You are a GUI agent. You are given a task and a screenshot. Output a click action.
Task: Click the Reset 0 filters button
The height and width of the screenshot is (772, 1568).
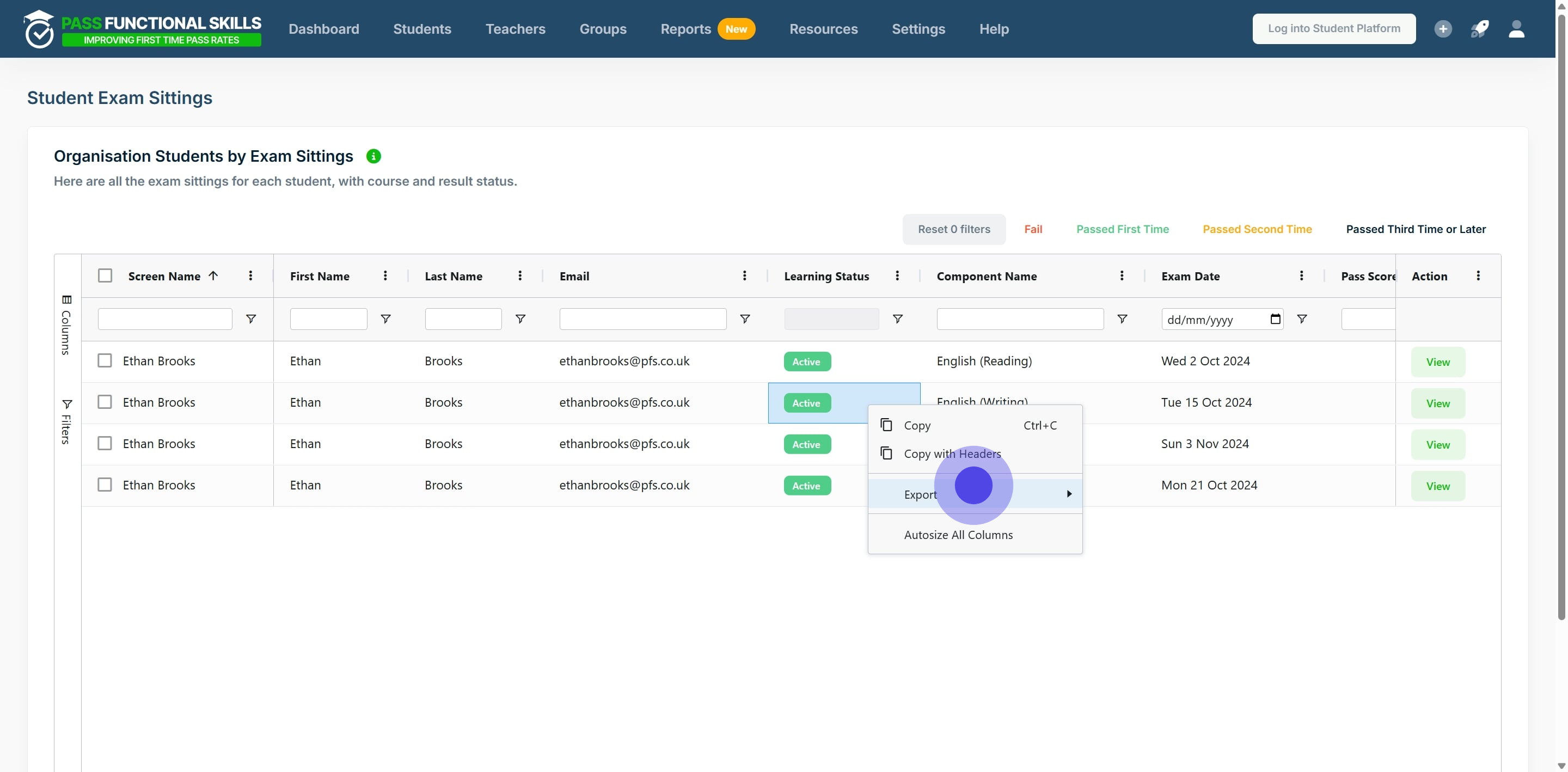[953, 229]
